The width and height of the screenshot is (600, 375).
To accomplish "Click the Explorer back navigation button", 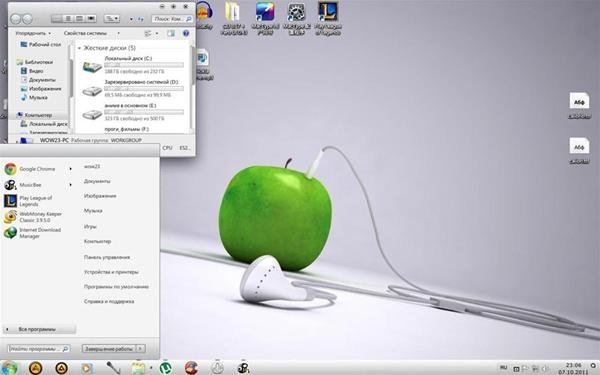I will point(15,19).
